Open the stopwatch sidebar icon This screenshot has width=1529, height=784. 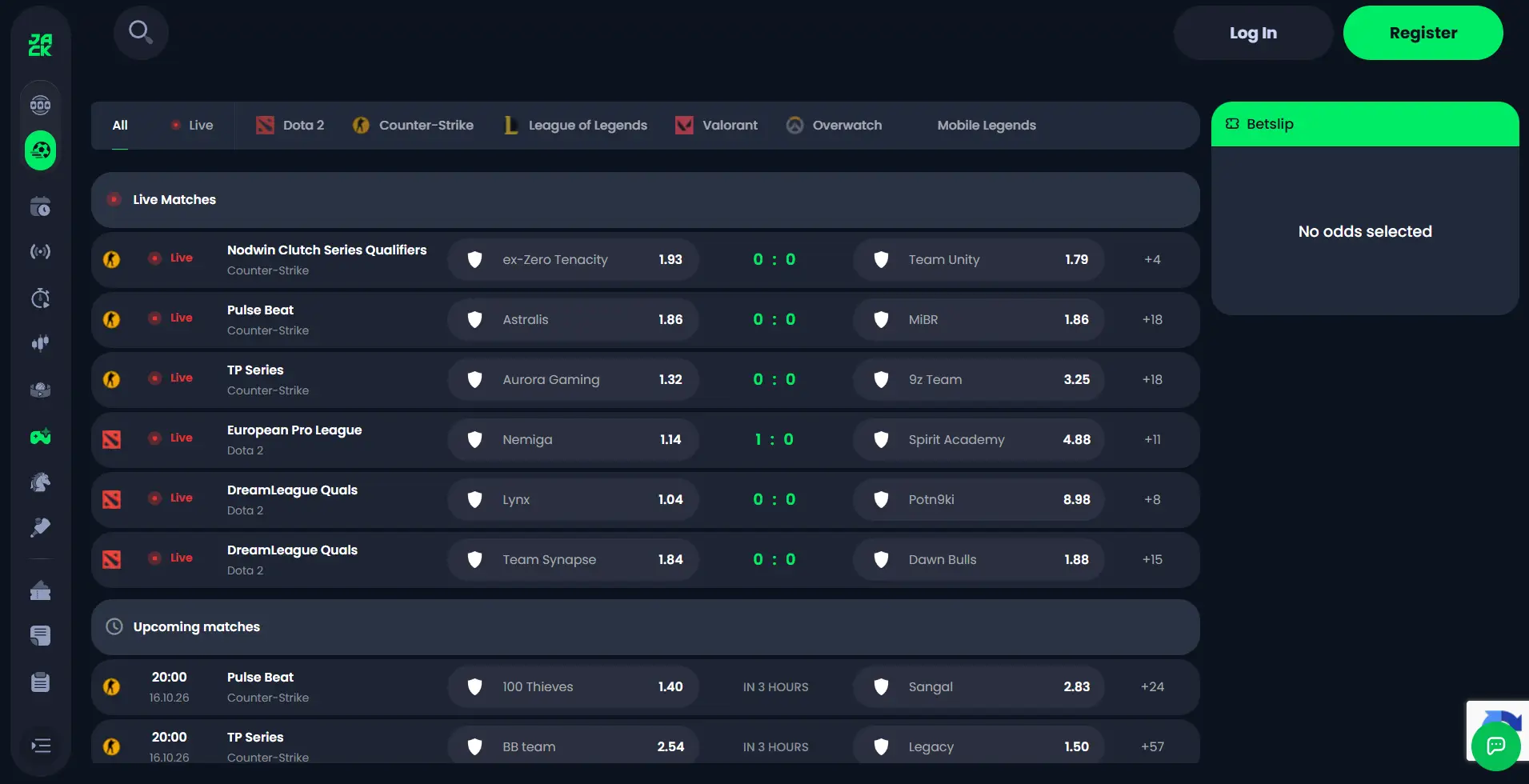pyautogui.click(x=40, y=298)
